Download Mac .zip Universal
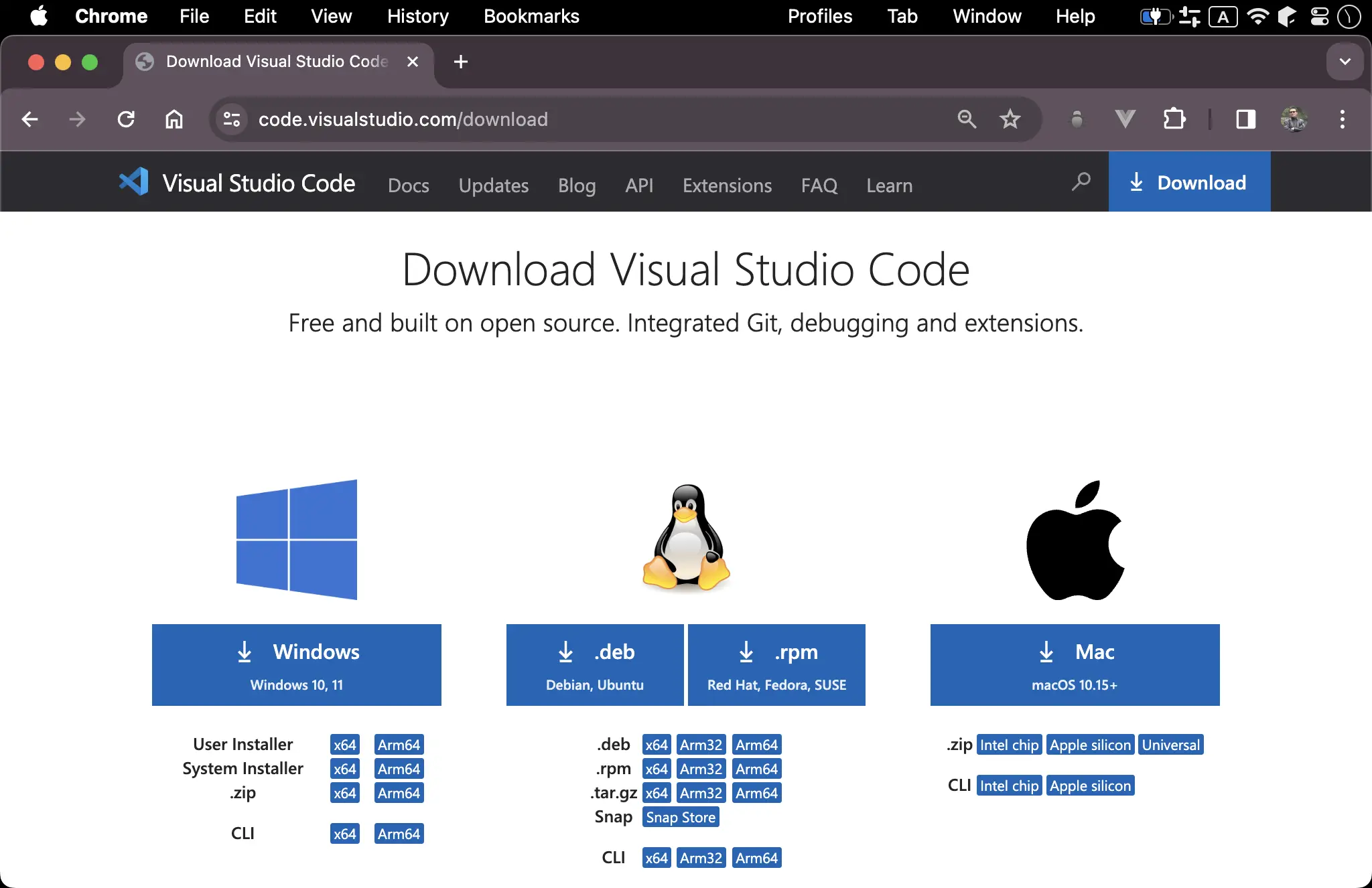1372x888 pixels. click(1171, 745)
